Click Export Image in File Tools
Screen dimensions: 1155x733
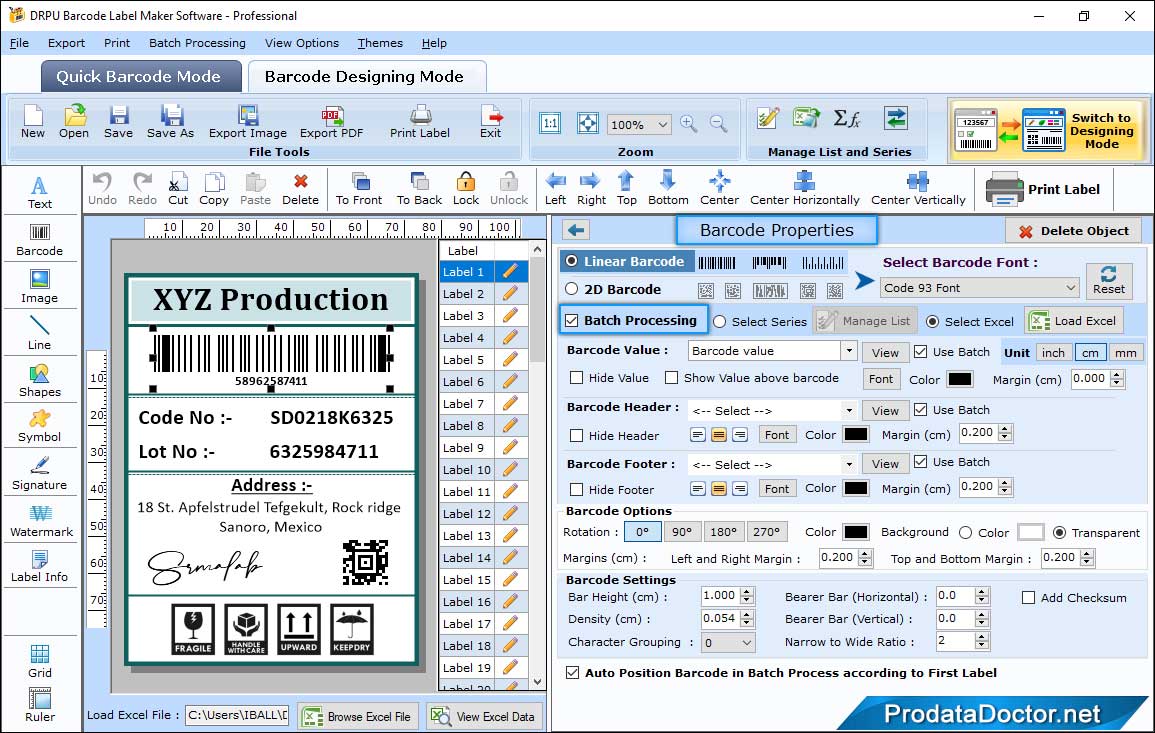248,122
